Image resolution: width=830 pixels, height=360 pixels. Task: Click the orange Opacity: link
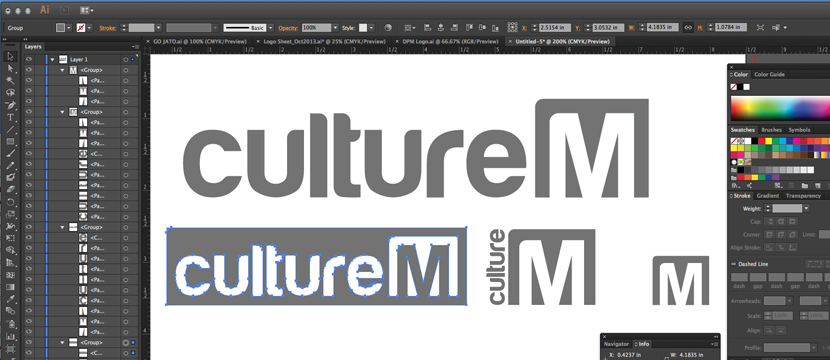(289, 28)
